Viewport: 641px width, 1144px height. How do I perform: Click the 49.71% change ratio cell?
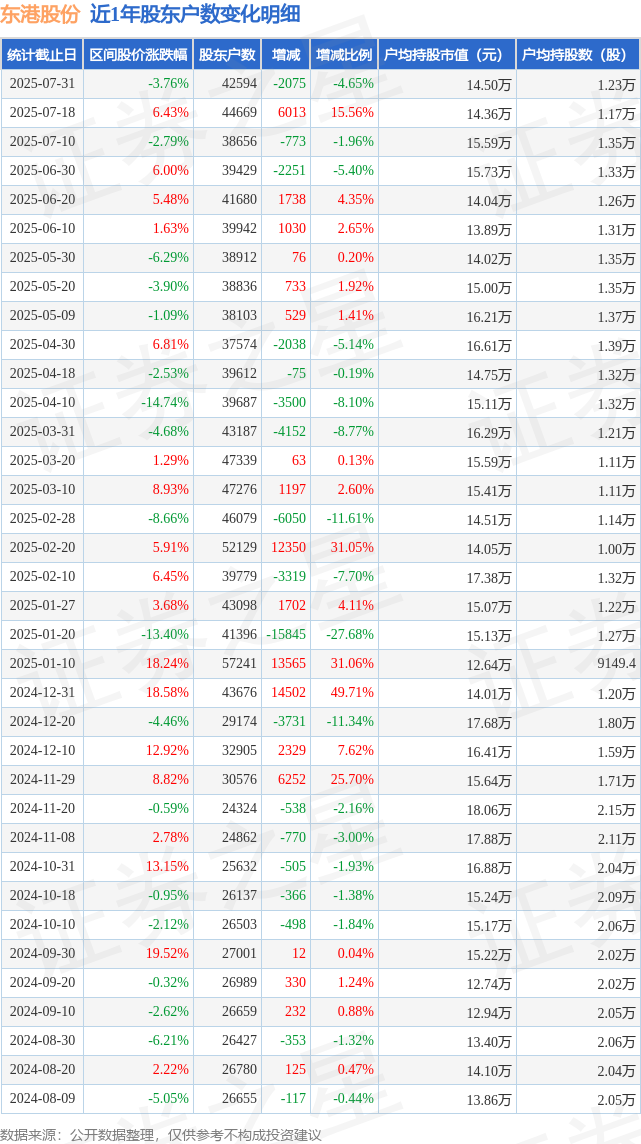(353, 692)
